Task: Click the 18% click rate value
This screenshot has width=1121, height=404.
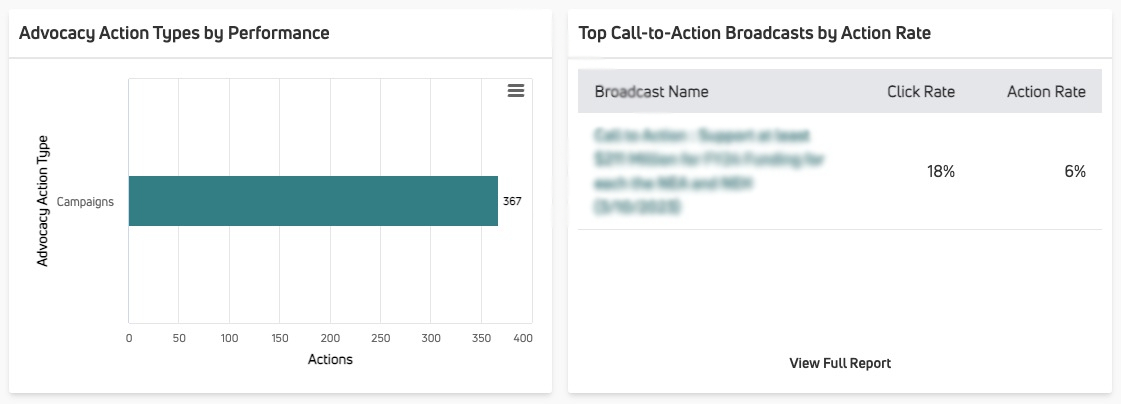Action: (941, 172)
